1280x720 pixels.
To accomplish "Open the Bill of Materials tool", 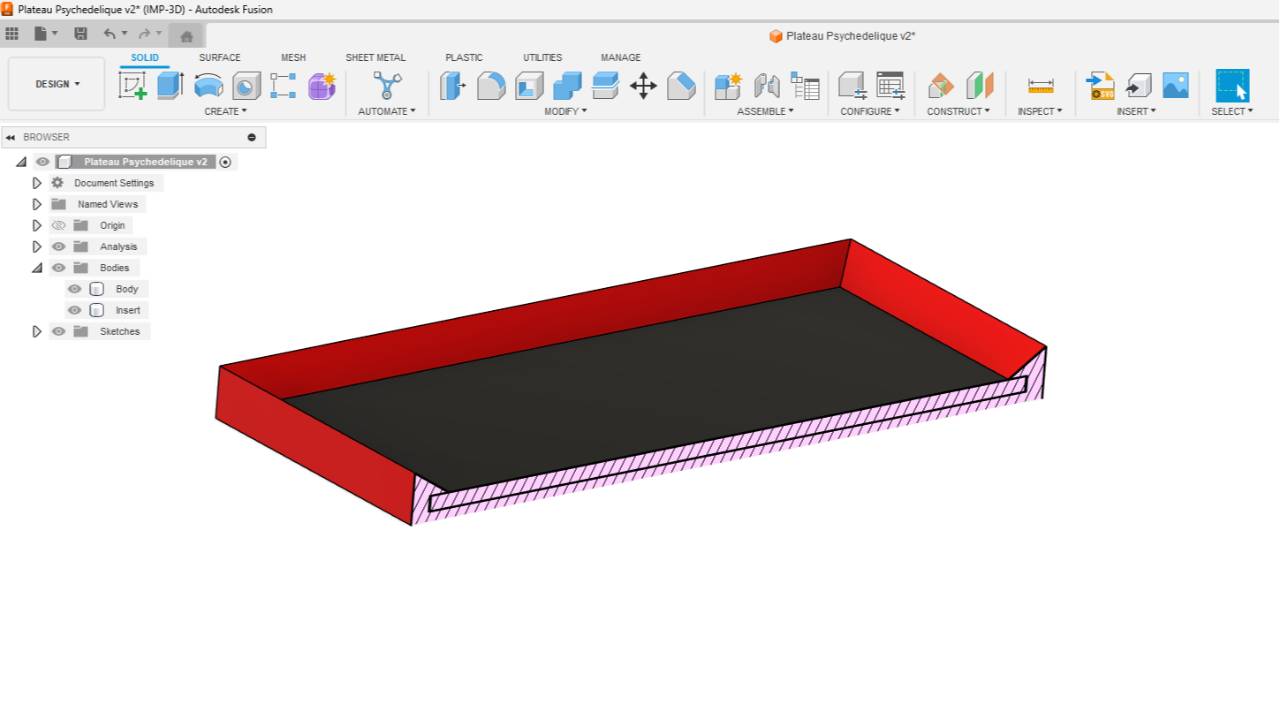I will coord(804,86).
